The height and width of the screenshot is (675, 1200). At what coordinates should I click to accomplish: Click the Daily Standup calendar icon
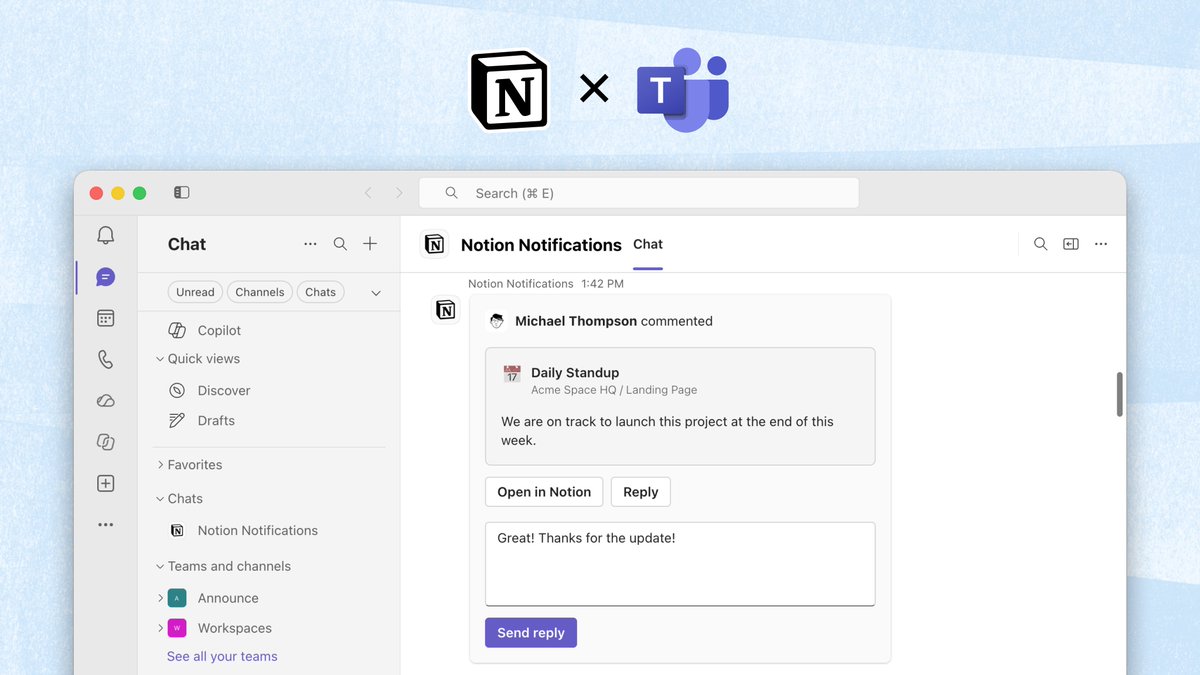coord(512,374)
